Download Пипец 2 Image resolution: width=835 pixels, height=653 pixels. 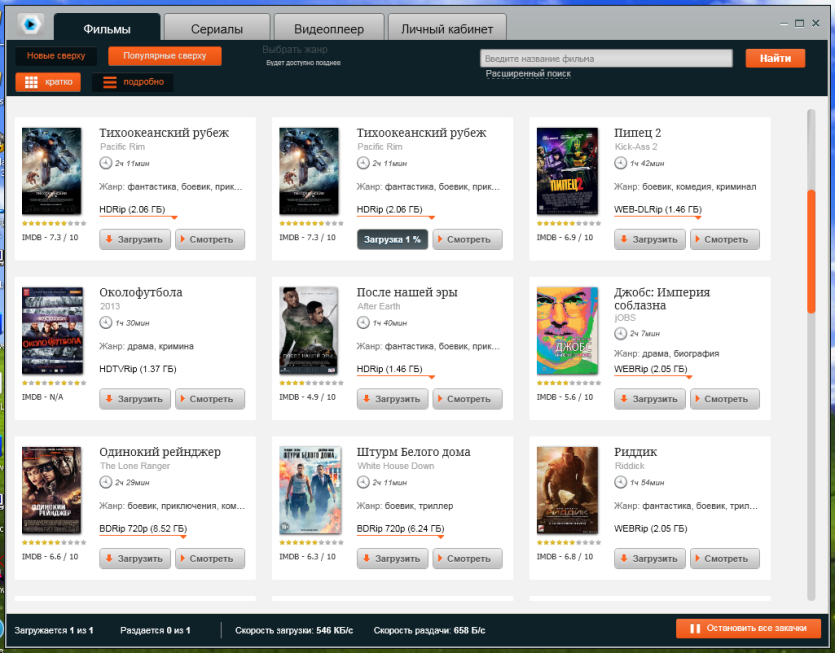point(650,239)
